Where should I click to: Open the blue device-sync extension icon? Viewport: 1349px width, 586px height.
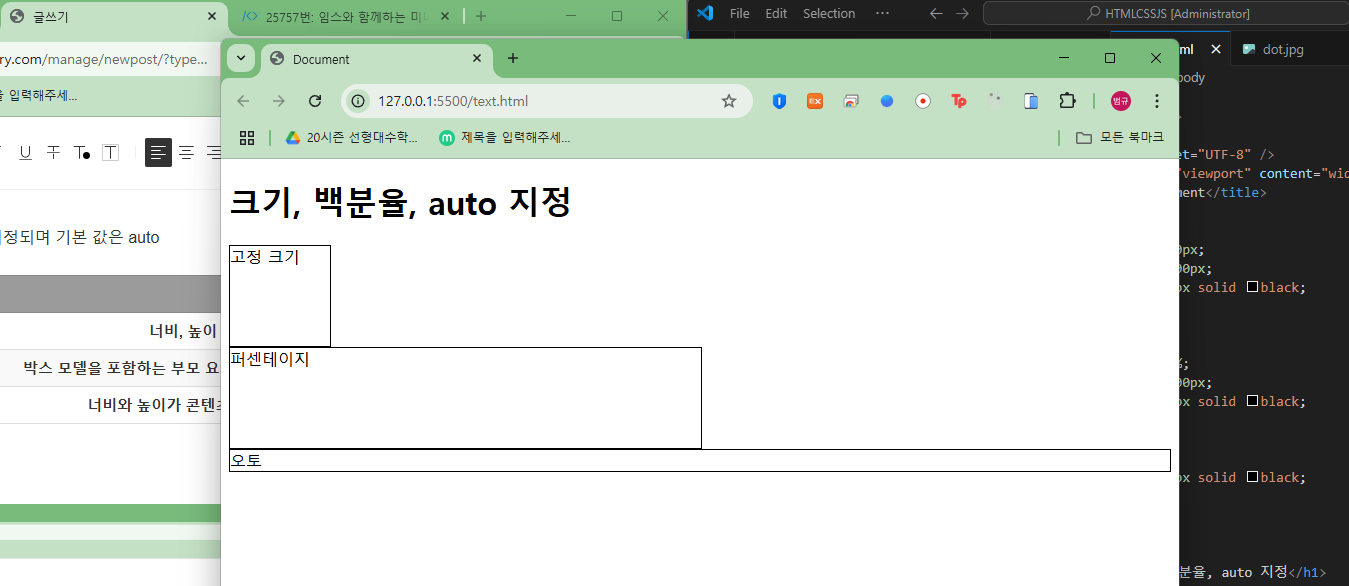1031,101
